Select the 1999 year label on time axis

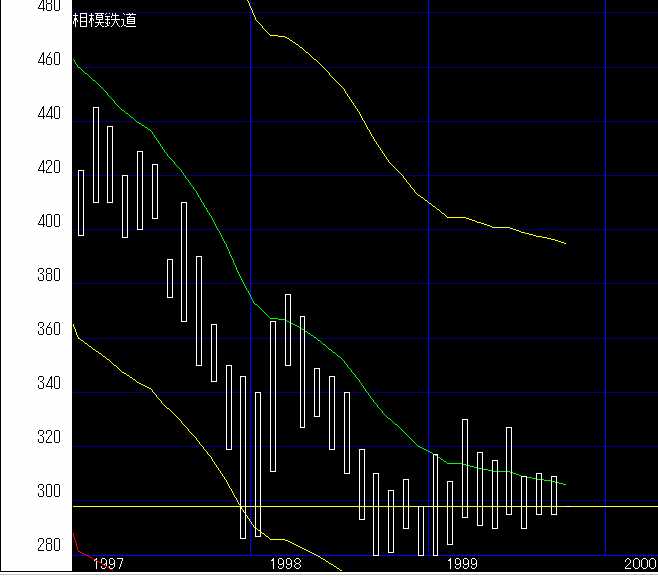(x=462, y=565)
